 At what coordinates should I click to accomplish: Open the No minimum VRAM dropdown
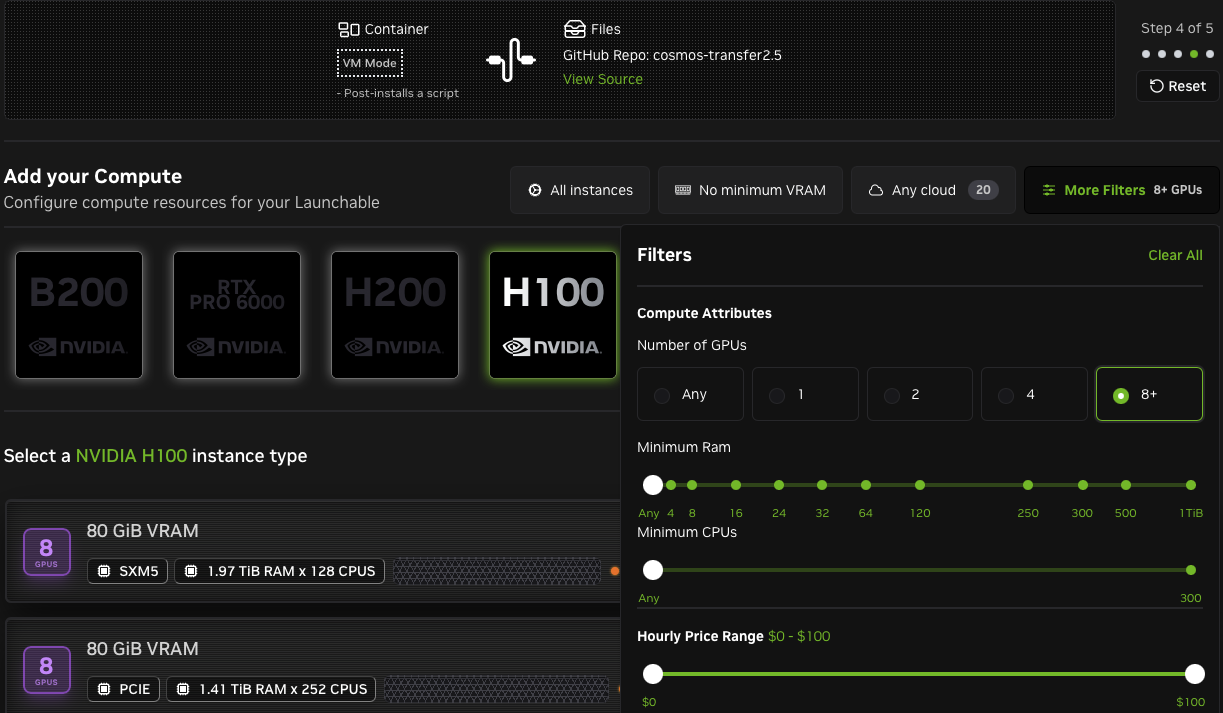pos(750,190)
